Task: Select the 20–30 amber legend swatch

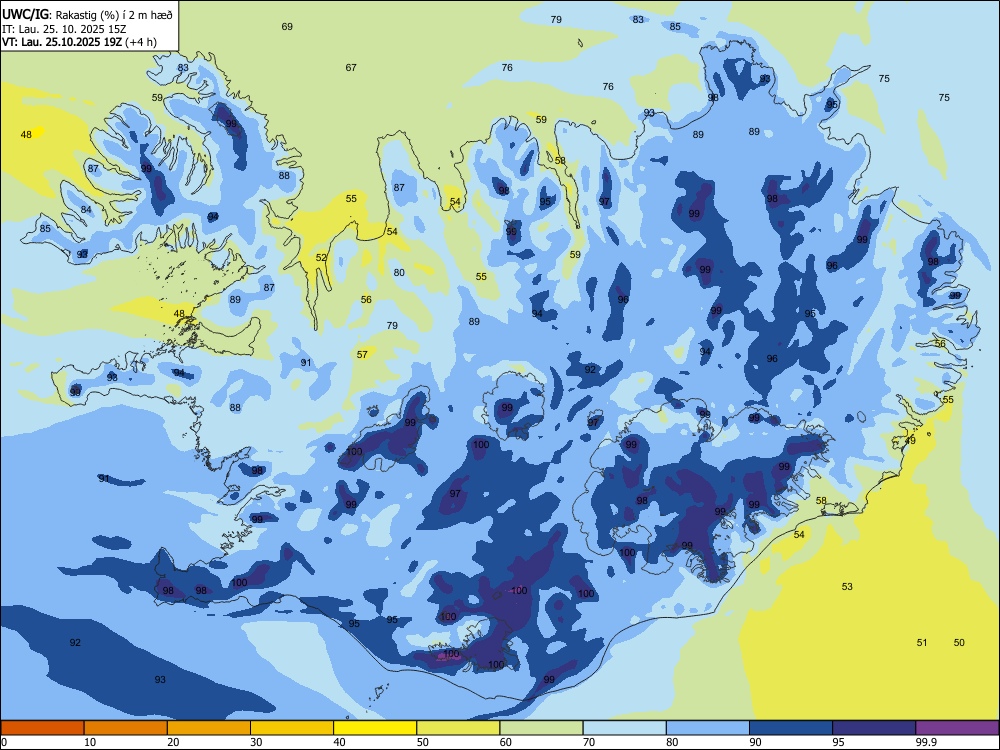Action: click(209, 728)
